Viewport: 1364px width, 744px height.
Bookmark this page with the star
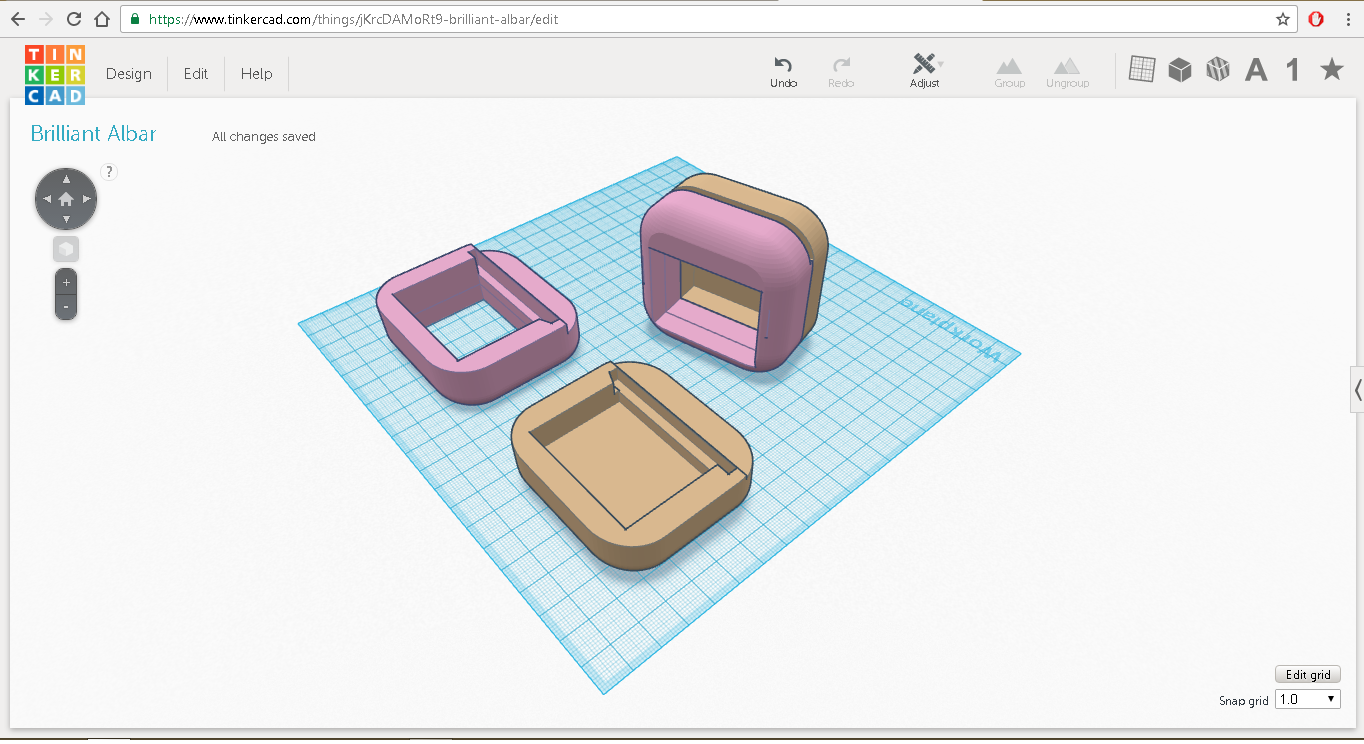point(1283,19)
